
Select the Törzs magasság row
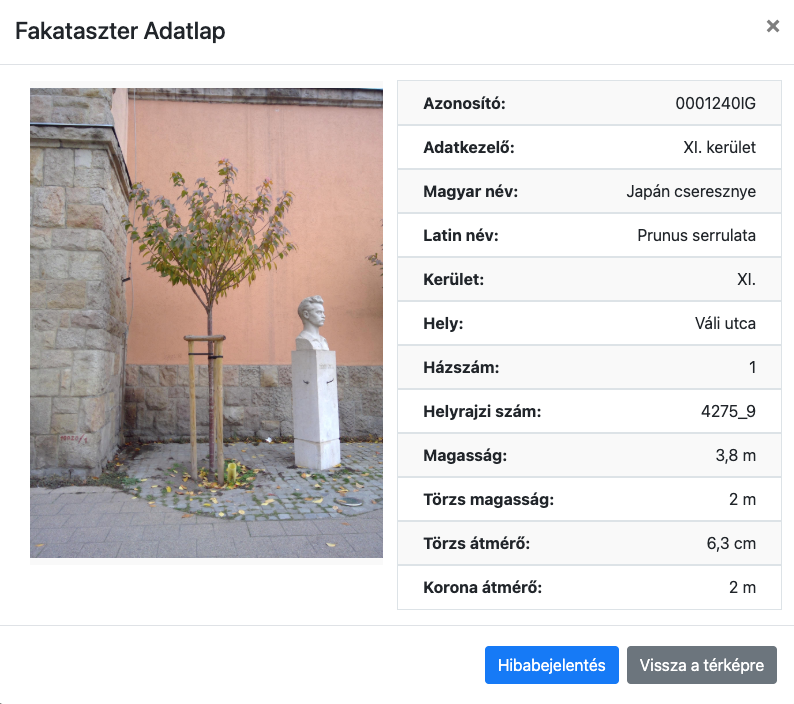(589, 499)
